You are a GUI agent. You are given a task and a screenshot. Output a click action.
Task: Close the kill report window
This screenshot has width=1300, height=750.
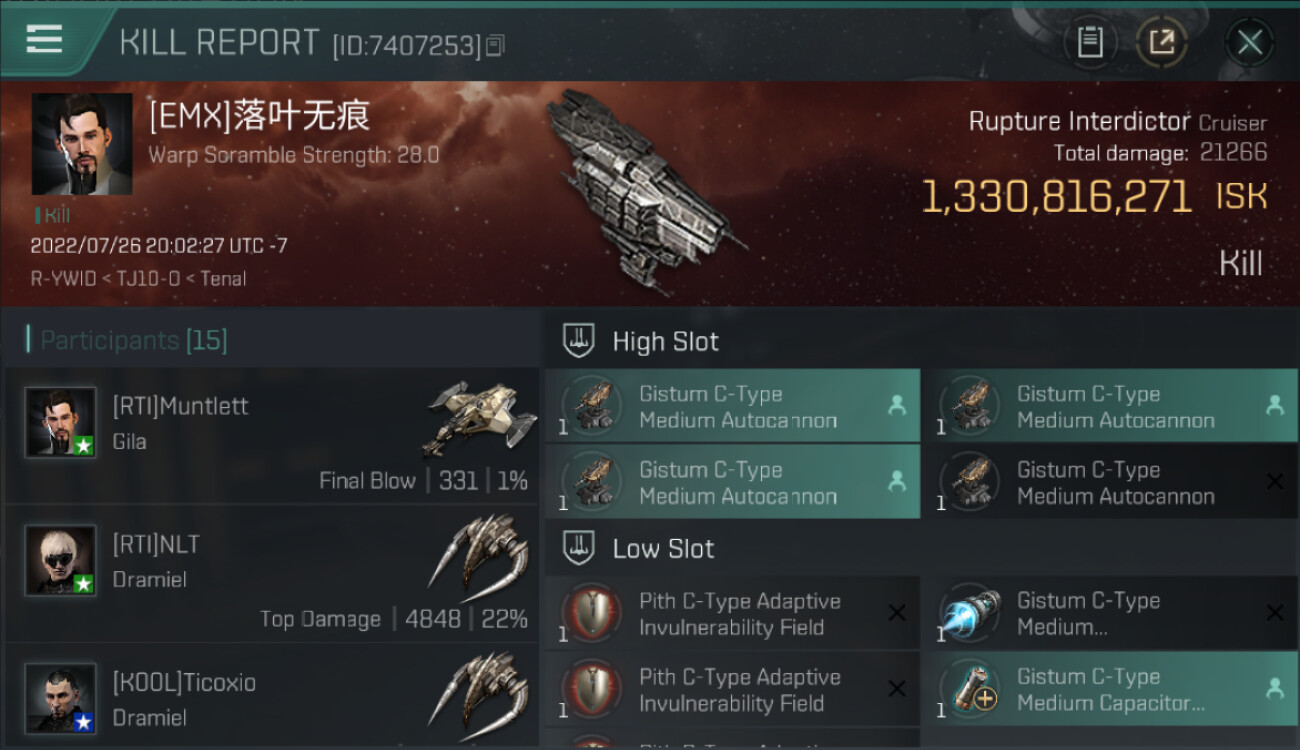coord(1249,42)
